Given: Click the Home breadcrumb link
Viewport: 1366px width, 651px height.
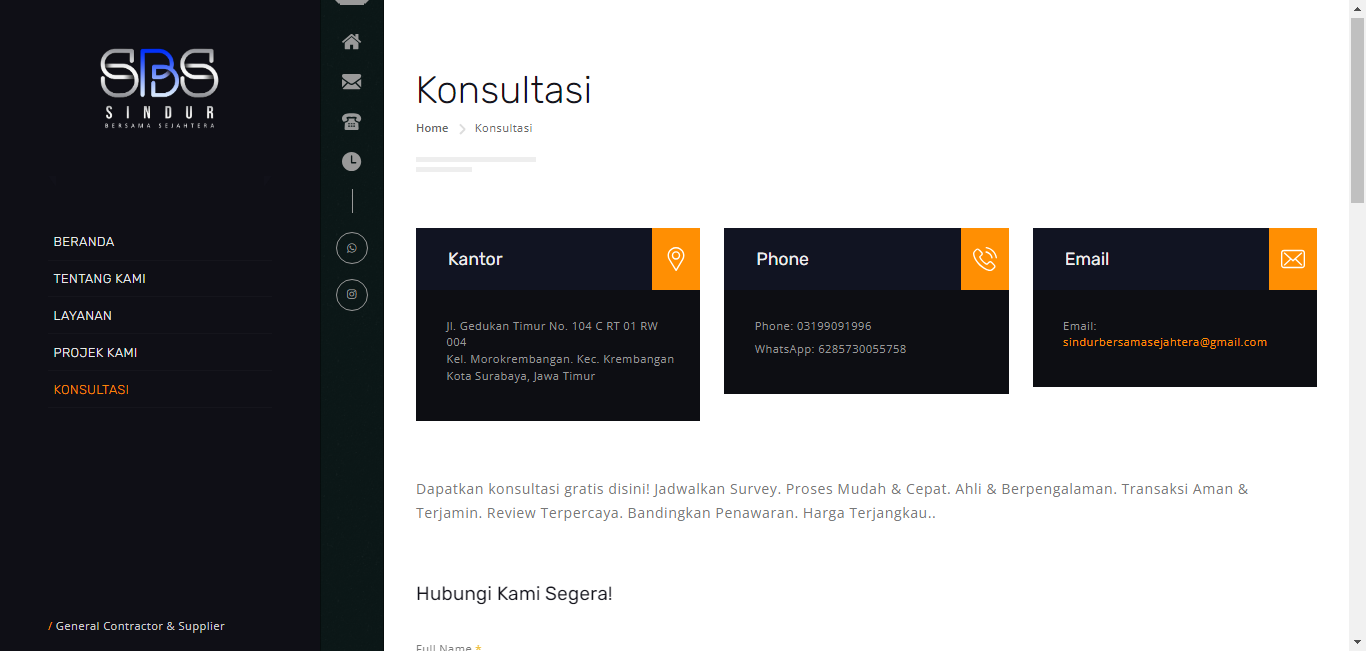Looking at the screenshot, I should coord(432,128).
